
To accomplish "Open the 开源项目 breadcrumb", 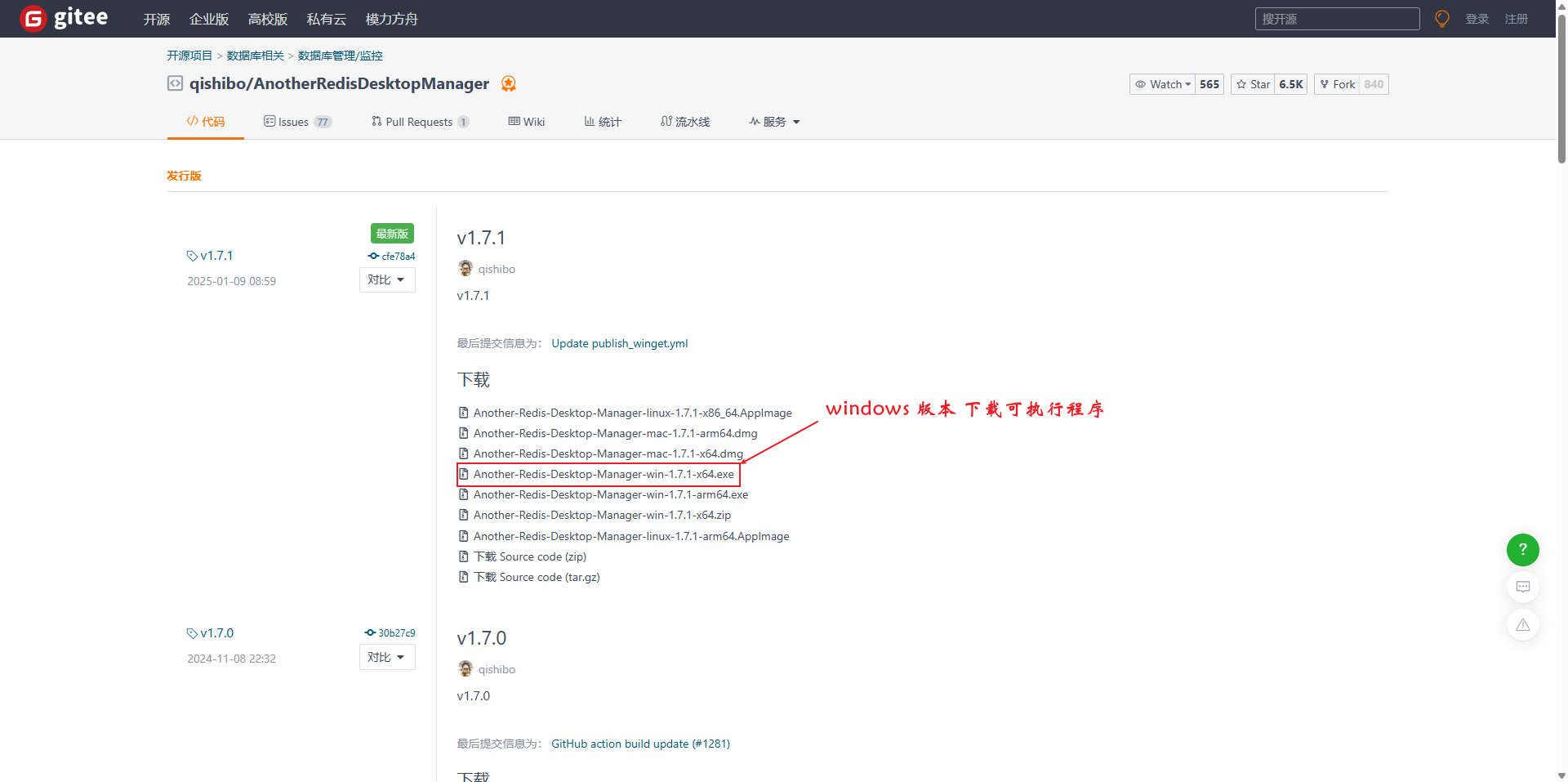I will click(x=189, y=56).
